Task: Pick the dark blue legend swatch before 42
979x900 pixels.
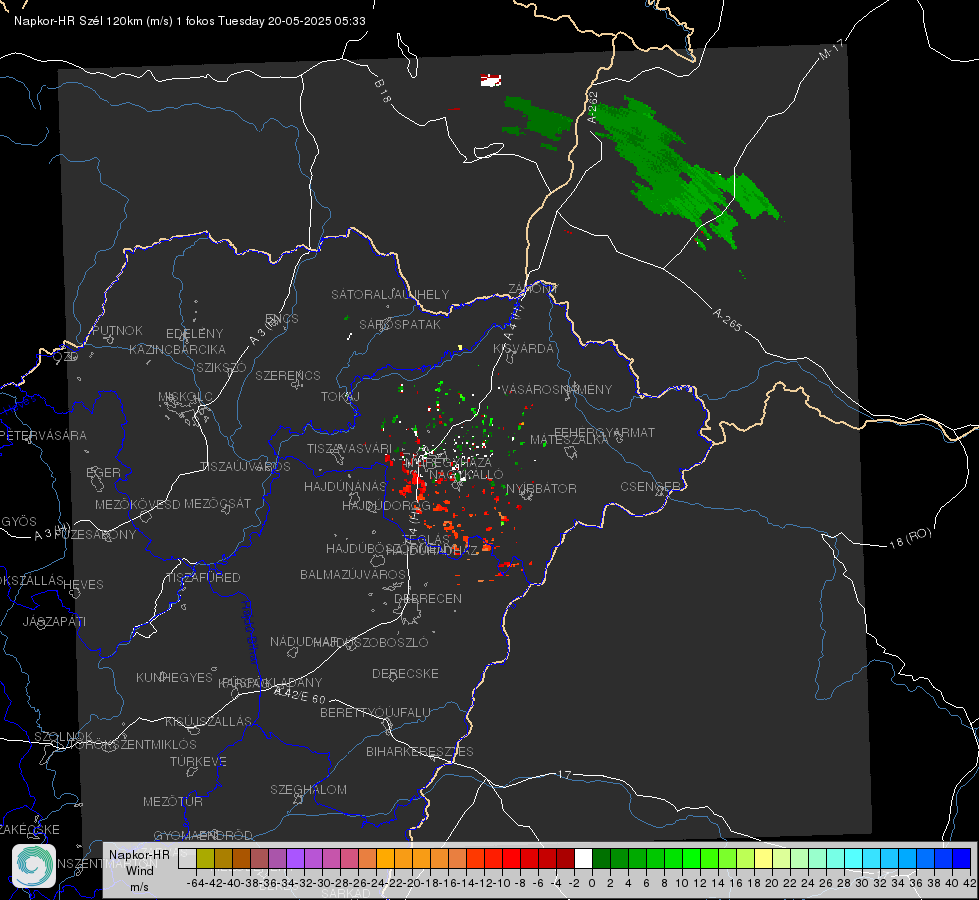Action: (x=962, y=858)
